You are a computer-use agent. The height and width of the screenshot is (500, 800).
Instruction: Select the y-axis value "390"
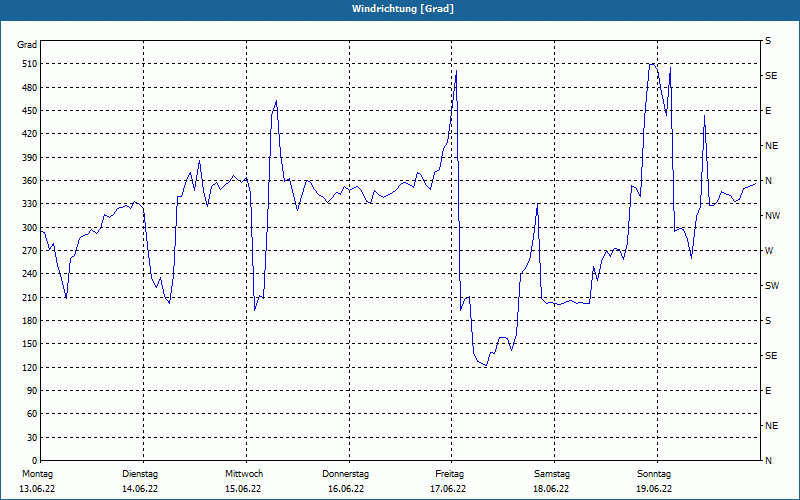30,158
